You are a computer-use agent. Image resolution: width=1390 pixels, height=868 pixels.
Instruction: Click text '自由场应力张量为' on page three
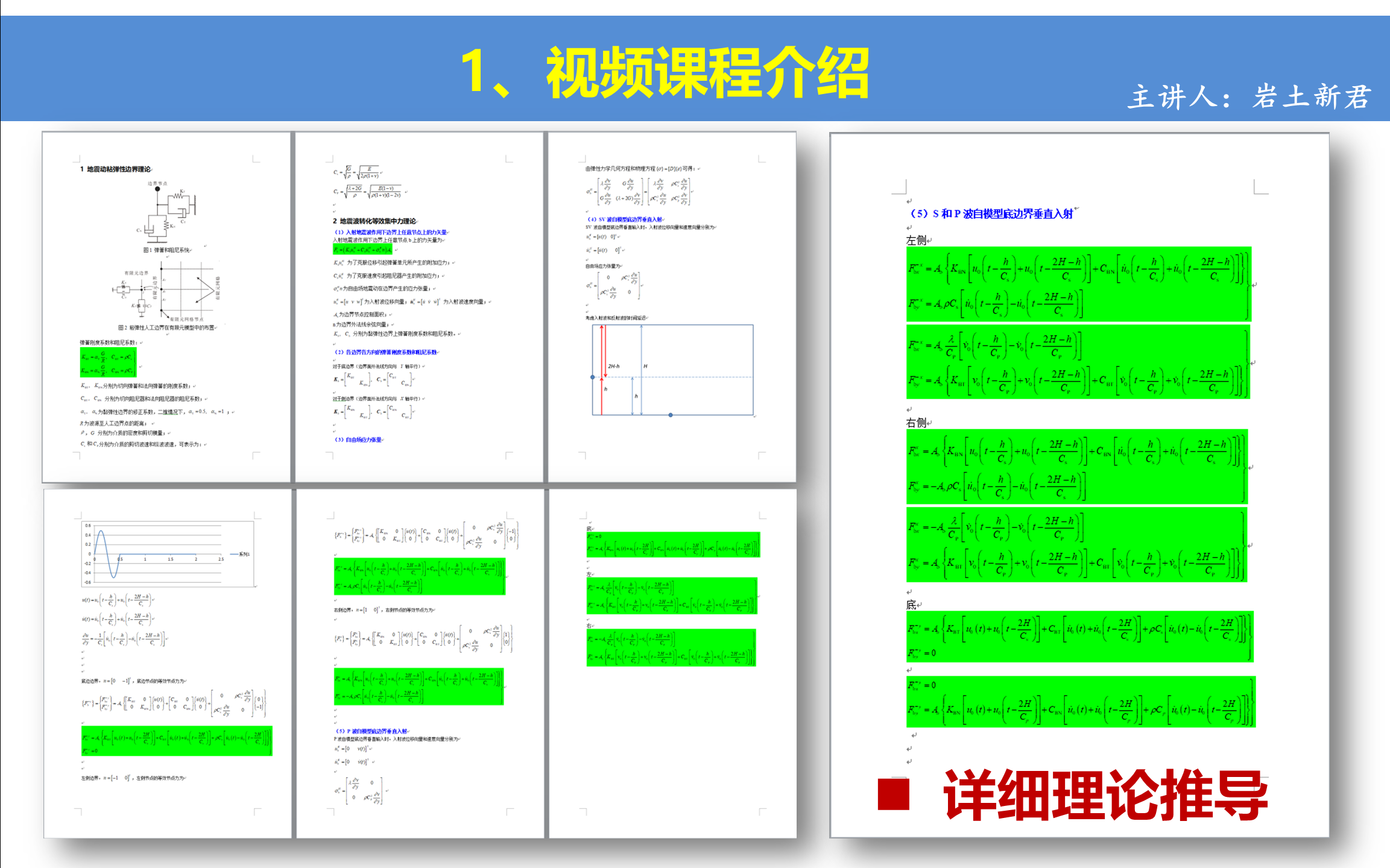click(603, 266)
